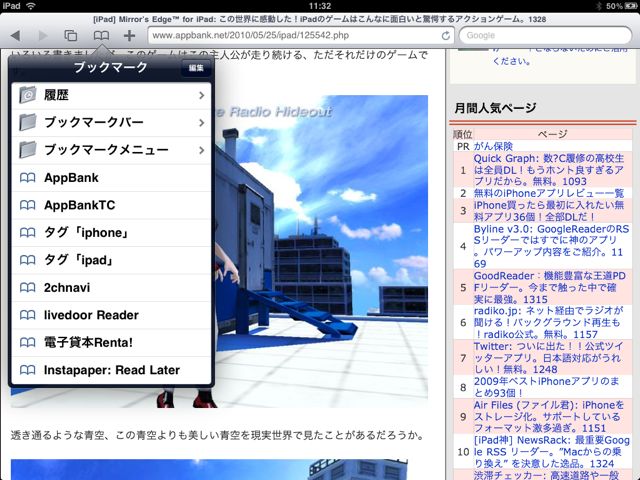Open the タグ「ipad」 bookmark
Image resolution: width=640 pixels, height=480 pixels.
pyautogui.click(x=111, y=260)
